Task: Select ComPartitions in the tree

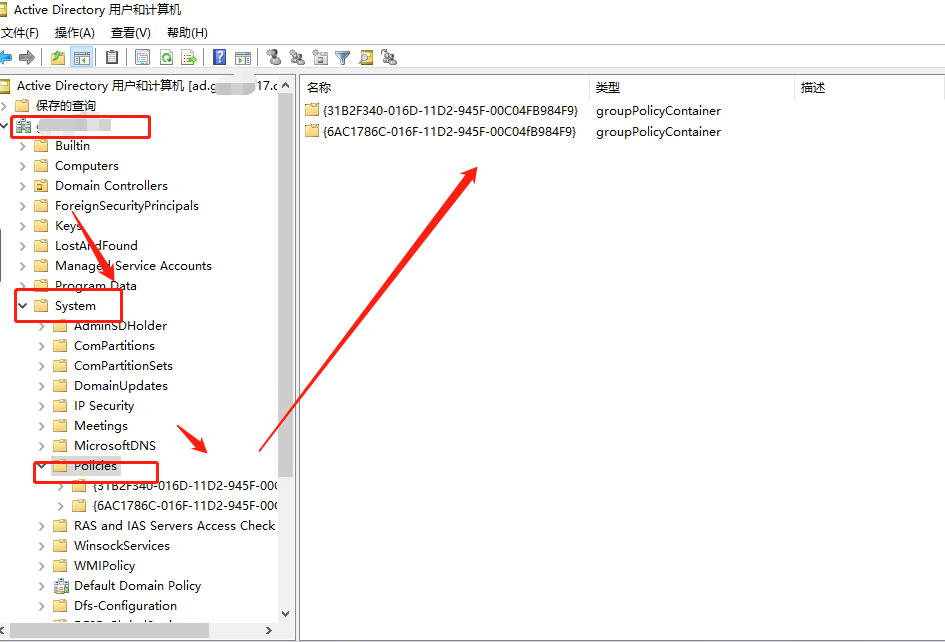Action: 115,346
